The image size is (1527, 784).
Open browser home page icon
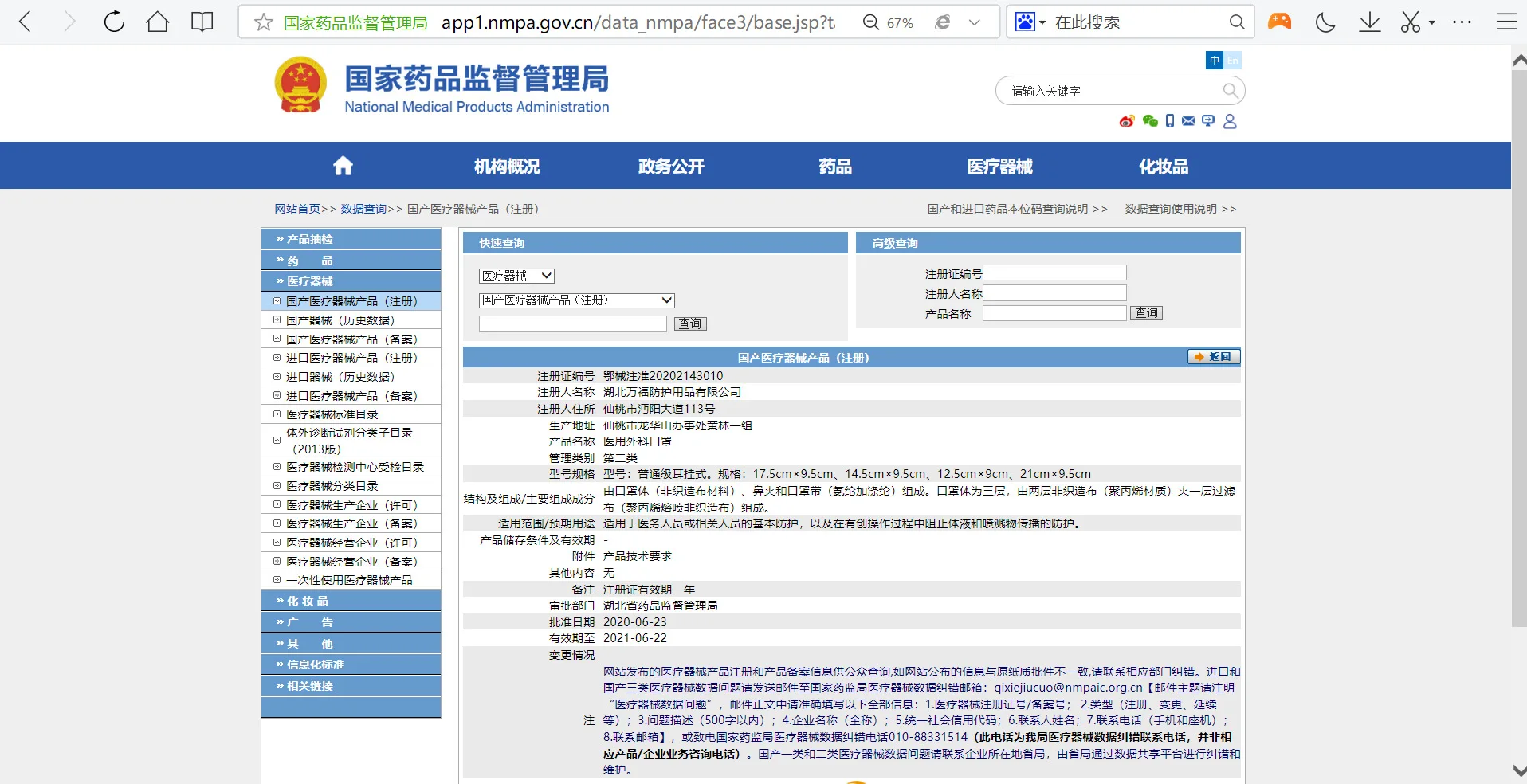pyautogui.click(x=158, y=22)
